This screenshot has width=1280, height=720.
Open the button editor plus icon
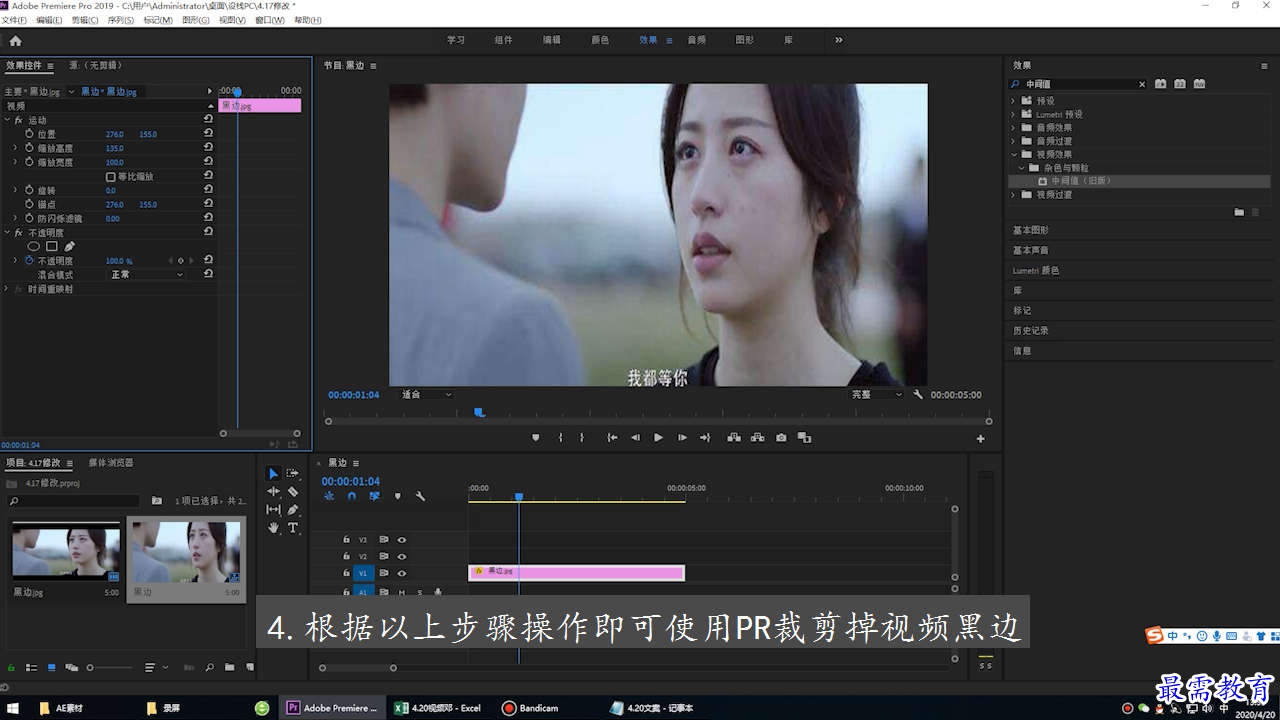click(980, 438)
